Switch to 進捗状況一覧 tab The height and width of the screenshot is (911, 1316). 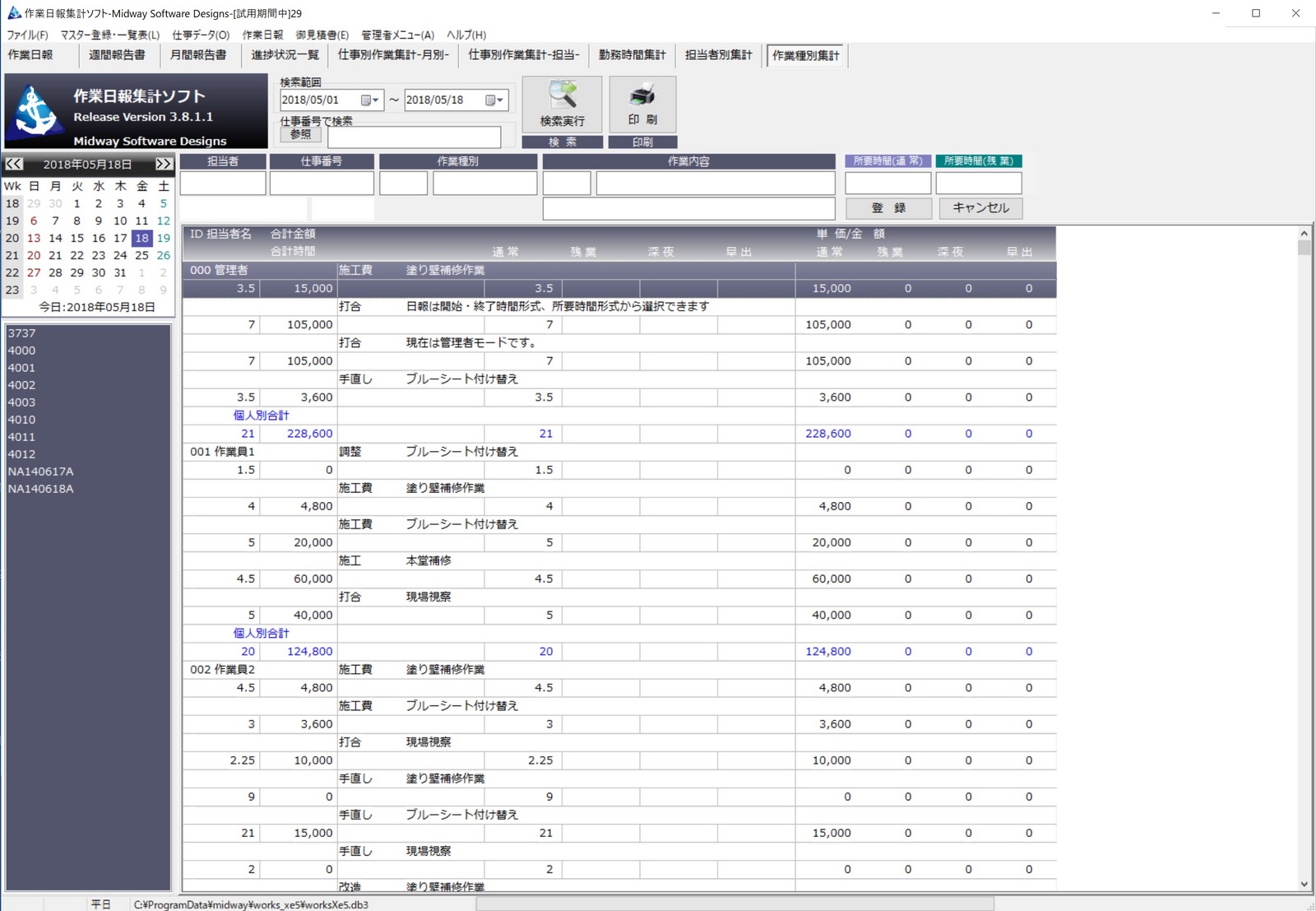click(285, 55)
